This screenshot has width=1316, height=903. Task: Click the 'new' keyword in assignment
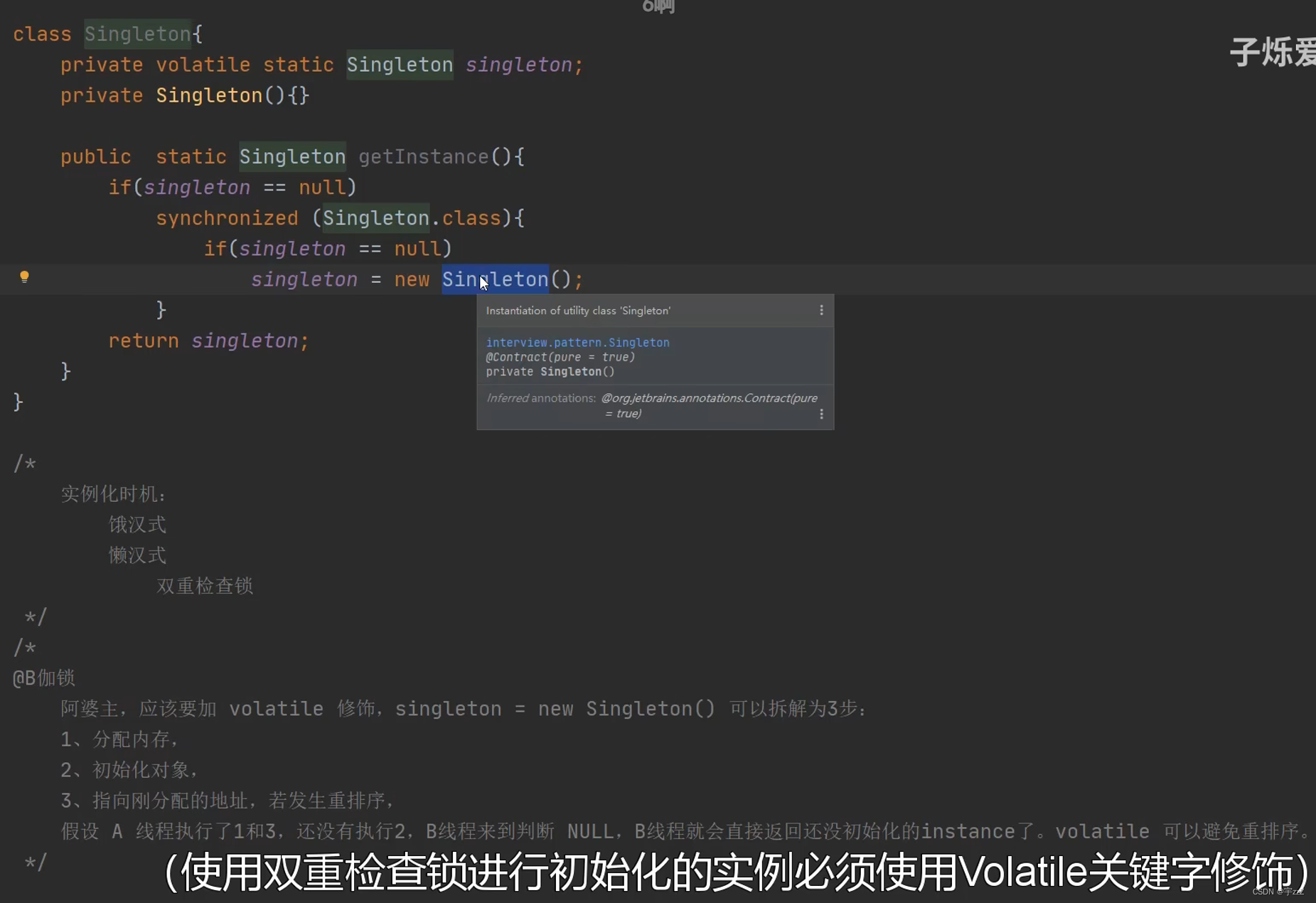tap(412, 279)
